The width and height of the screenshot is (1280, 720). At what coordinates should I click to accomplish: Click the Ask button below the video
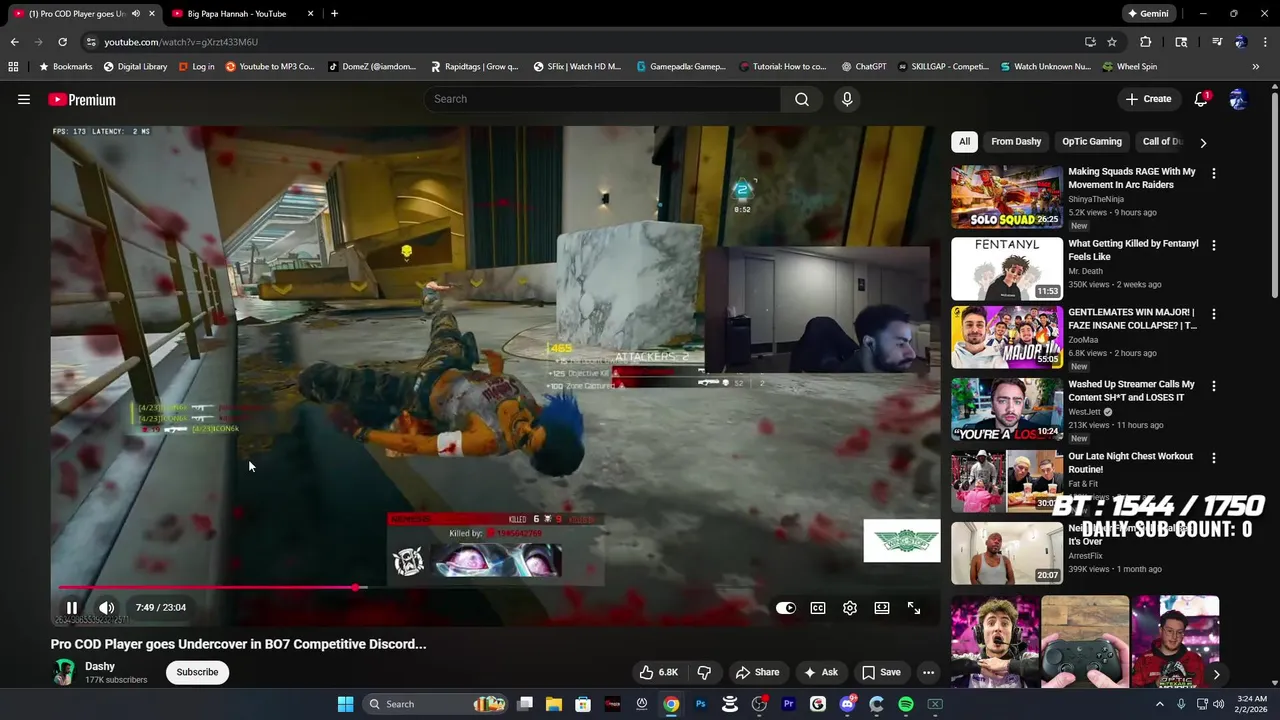tap(821, 672)
